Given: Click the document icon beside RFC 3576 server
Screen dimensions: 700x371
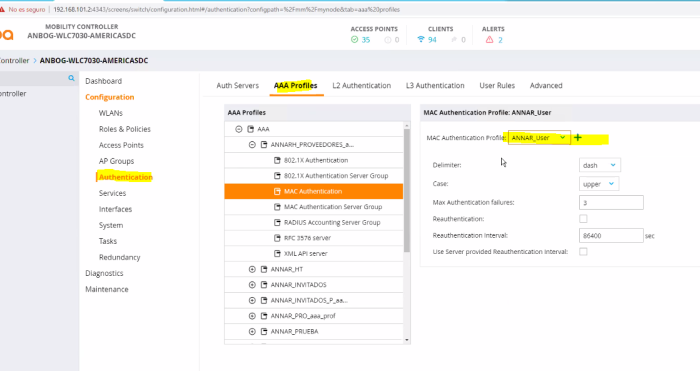Looking at the screenshot, I should pos(277,238).
